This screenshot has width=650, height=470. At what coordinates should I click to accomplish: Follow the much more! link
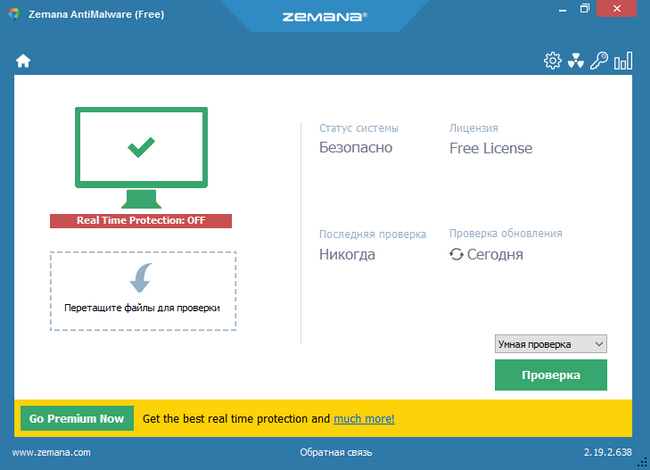click(364, 419)
